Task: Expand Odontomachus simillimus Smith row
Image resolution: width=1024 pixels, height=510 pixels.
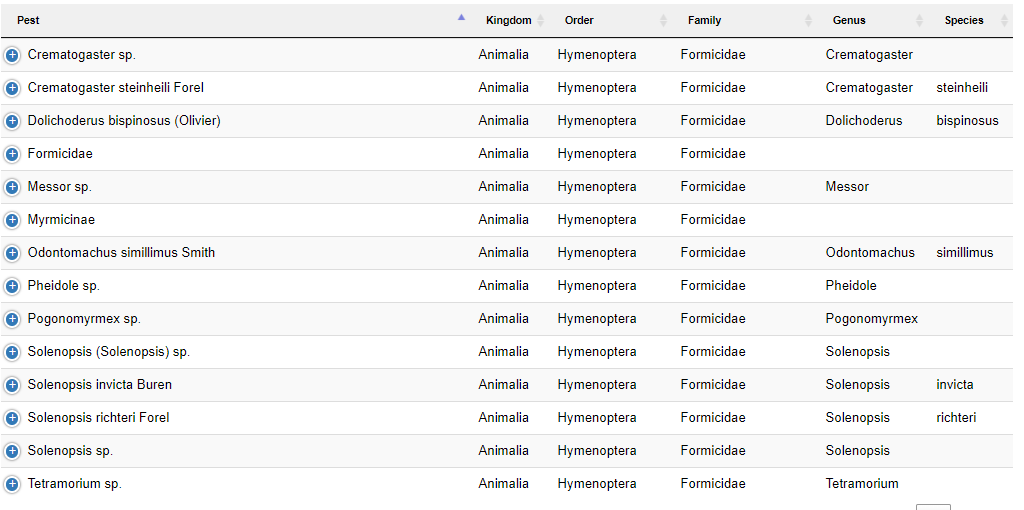Action: (11, 253)
